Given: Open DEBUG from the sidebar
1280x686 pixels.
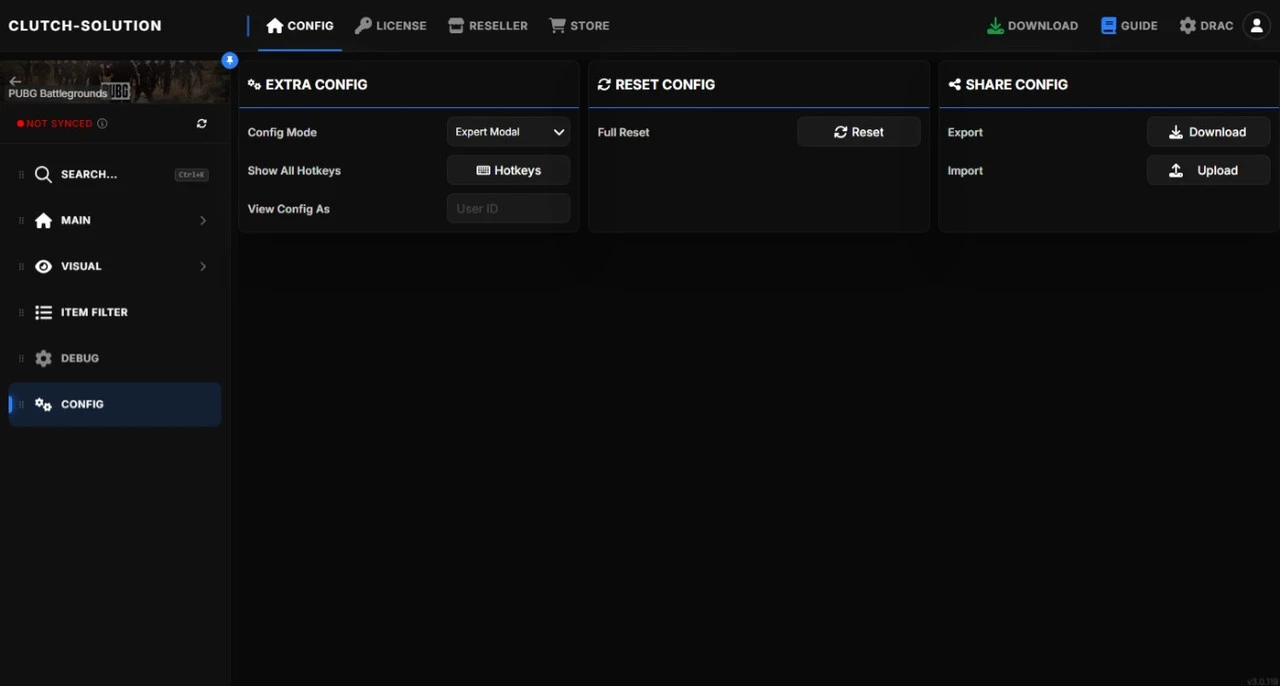Looking at the screenshot, I should [x=115, y=358].
